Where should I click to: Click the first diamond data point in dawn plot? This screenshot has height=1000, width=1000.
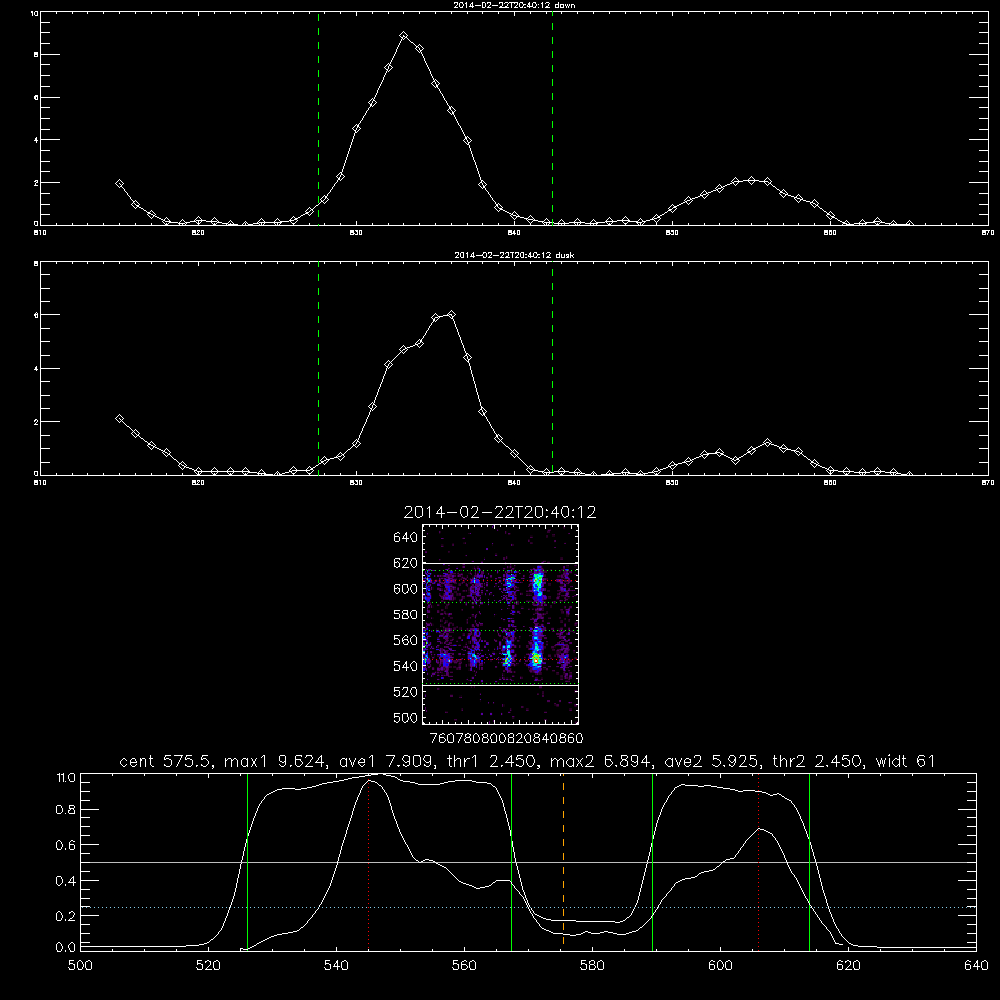[119, 184]
